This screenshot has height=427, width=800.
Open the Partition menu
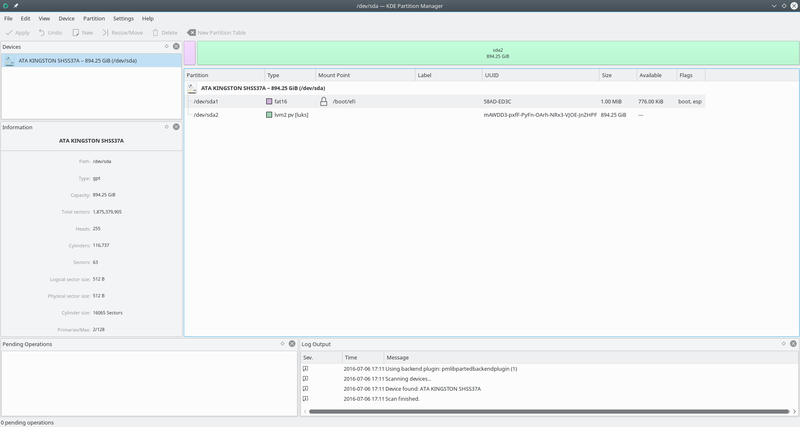[94, 18]
